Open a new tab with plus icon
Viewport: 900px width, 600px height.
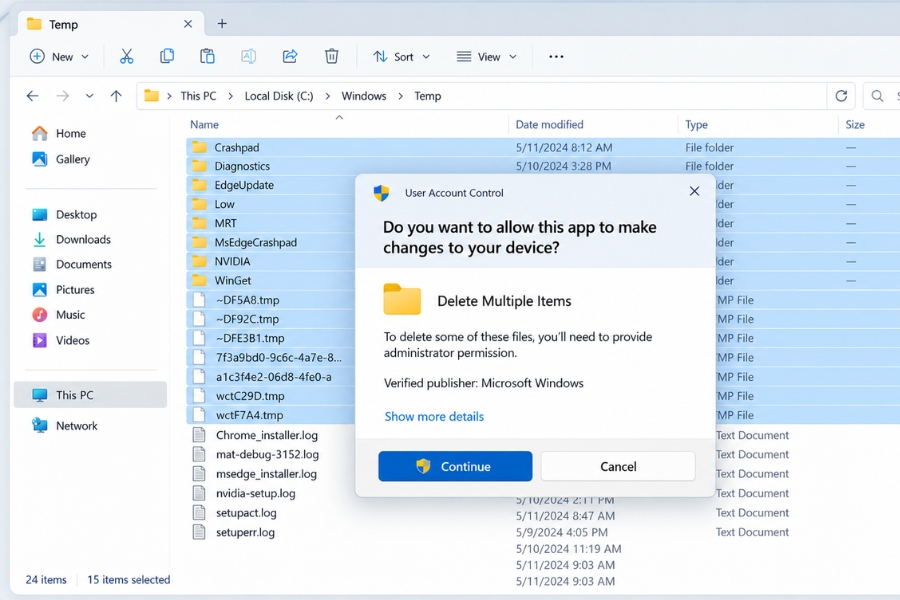[x=222, y=24]
